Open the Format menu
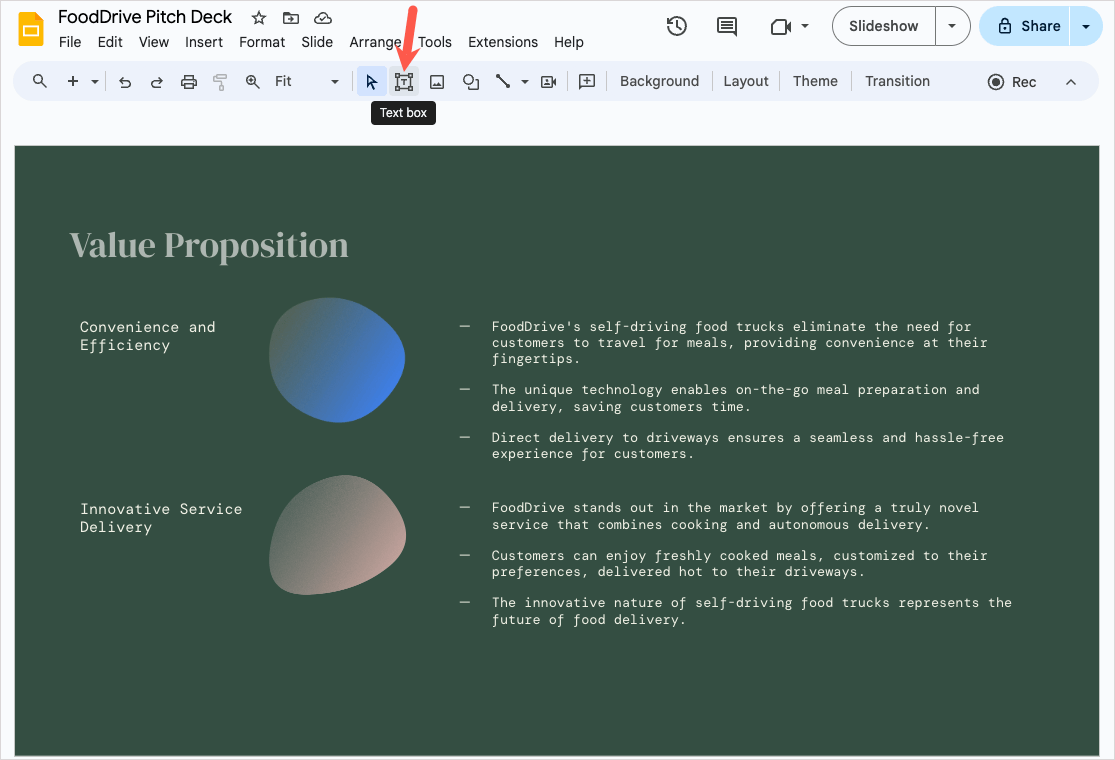Image resolution: width=1115 pixels, height=760 pixels. [262, 42]
